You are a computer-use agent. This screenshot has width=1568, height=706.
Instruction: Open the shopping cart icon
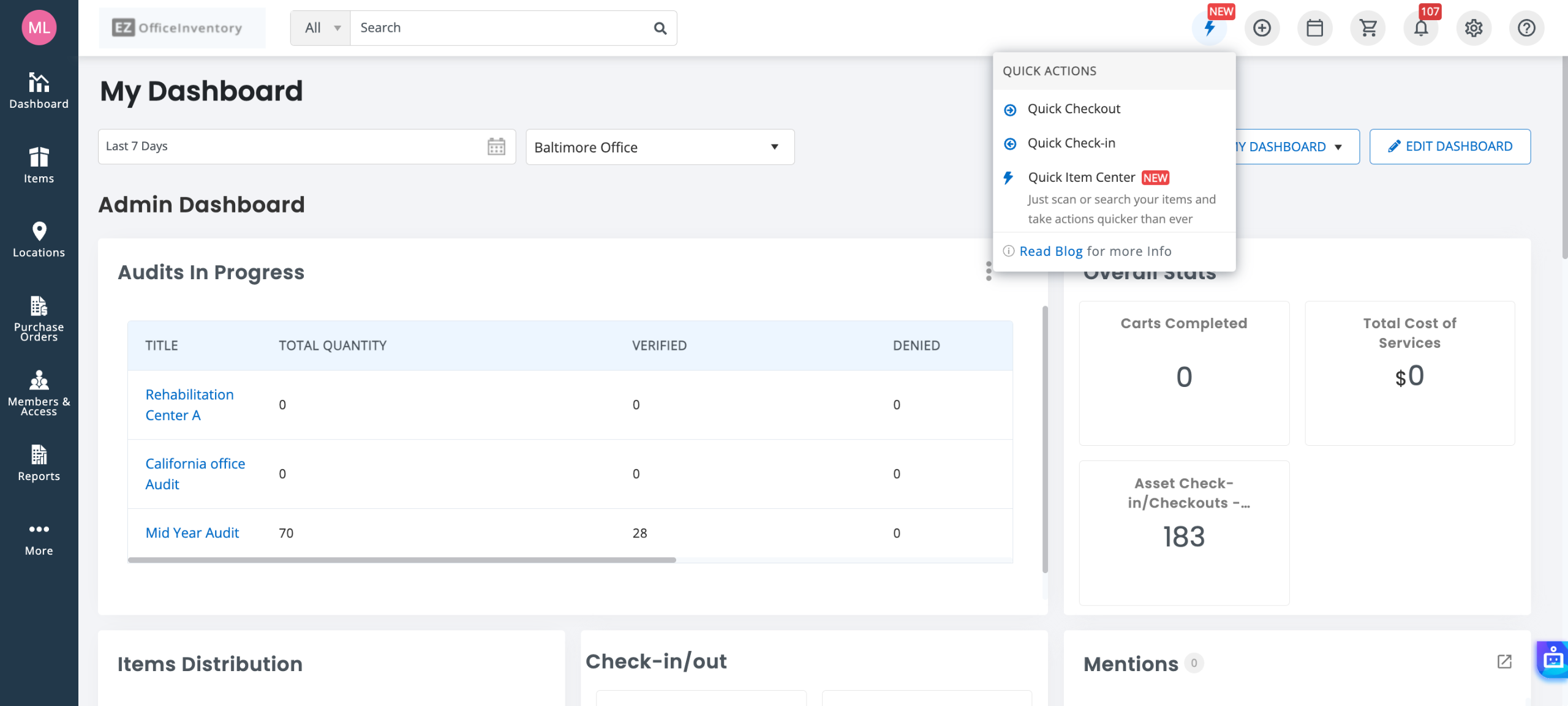click(x=1368, y=28)
